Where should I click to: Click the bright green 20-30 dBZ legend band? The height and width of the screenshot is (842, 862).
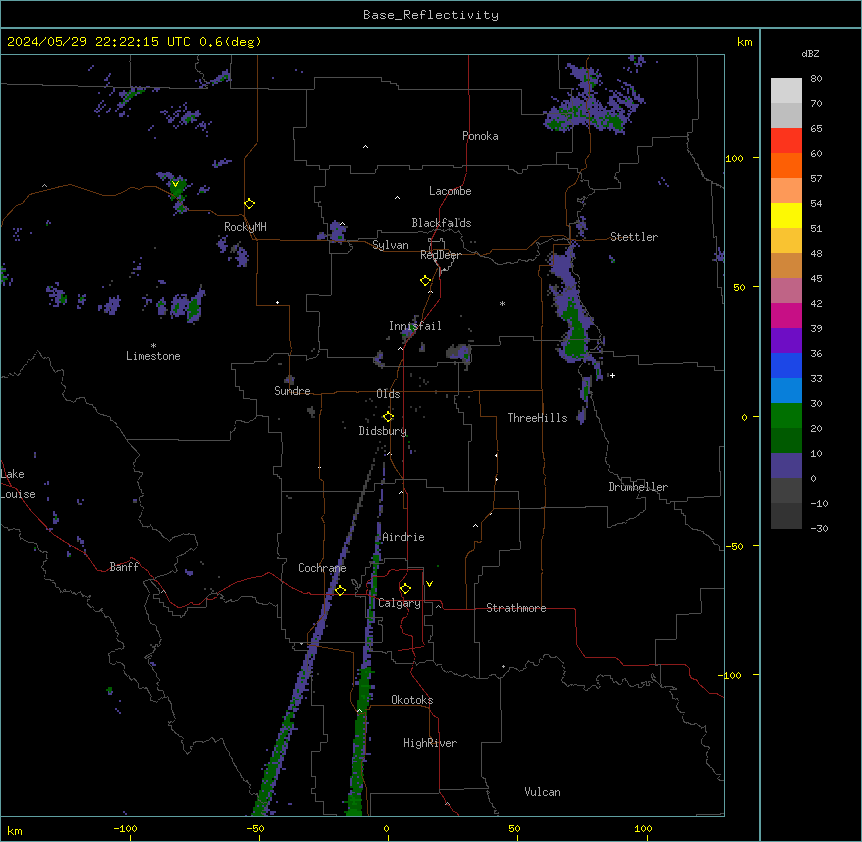(786, 416)
